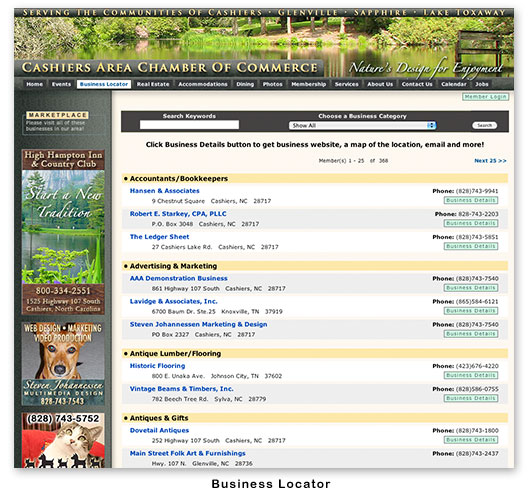Go to Next 25 members
Image resolution: width=530 pixels, height=490 pixels.
[x=490, y=161]
